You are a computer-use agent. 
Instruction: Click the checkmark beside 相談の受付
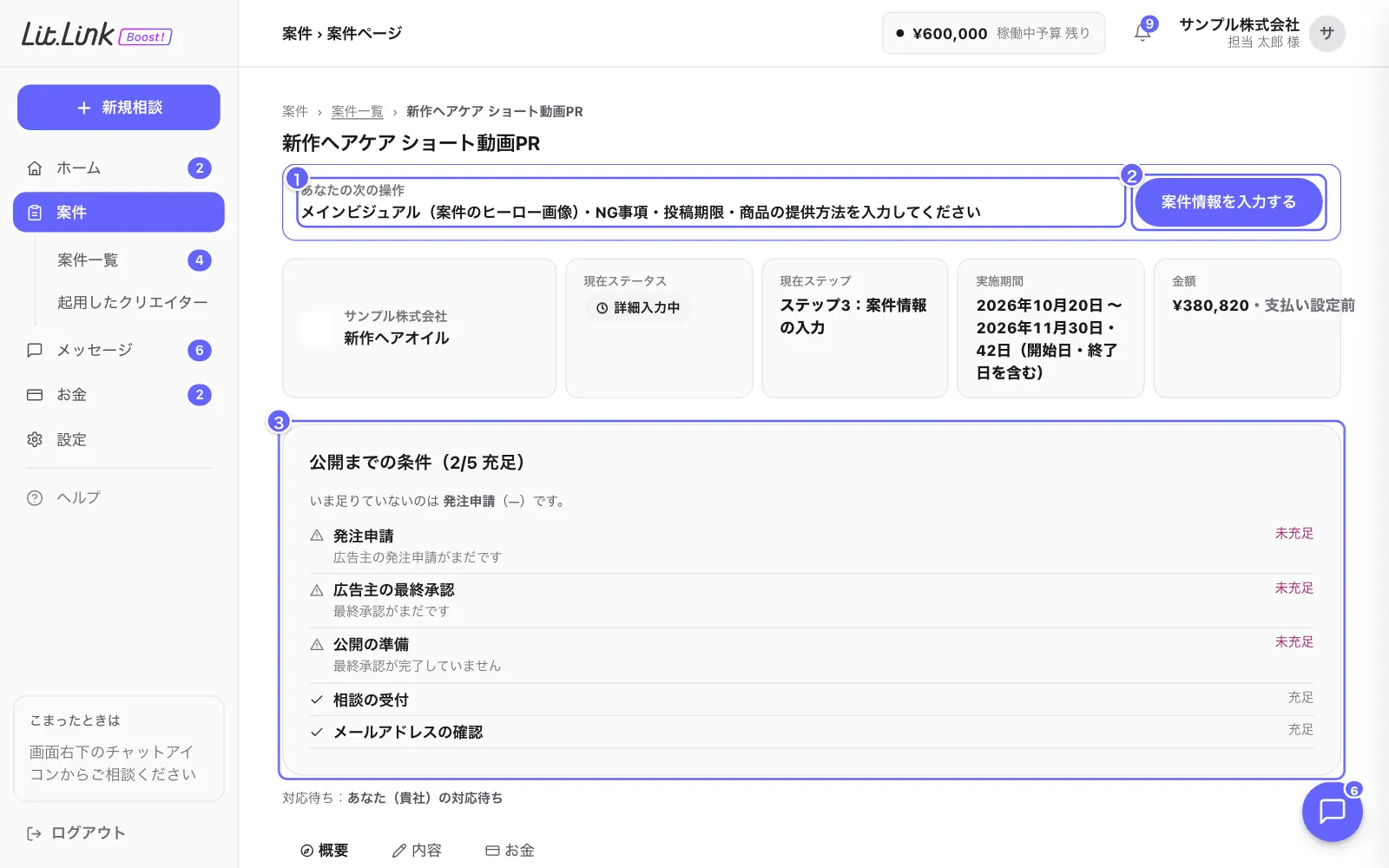[317, 700]
